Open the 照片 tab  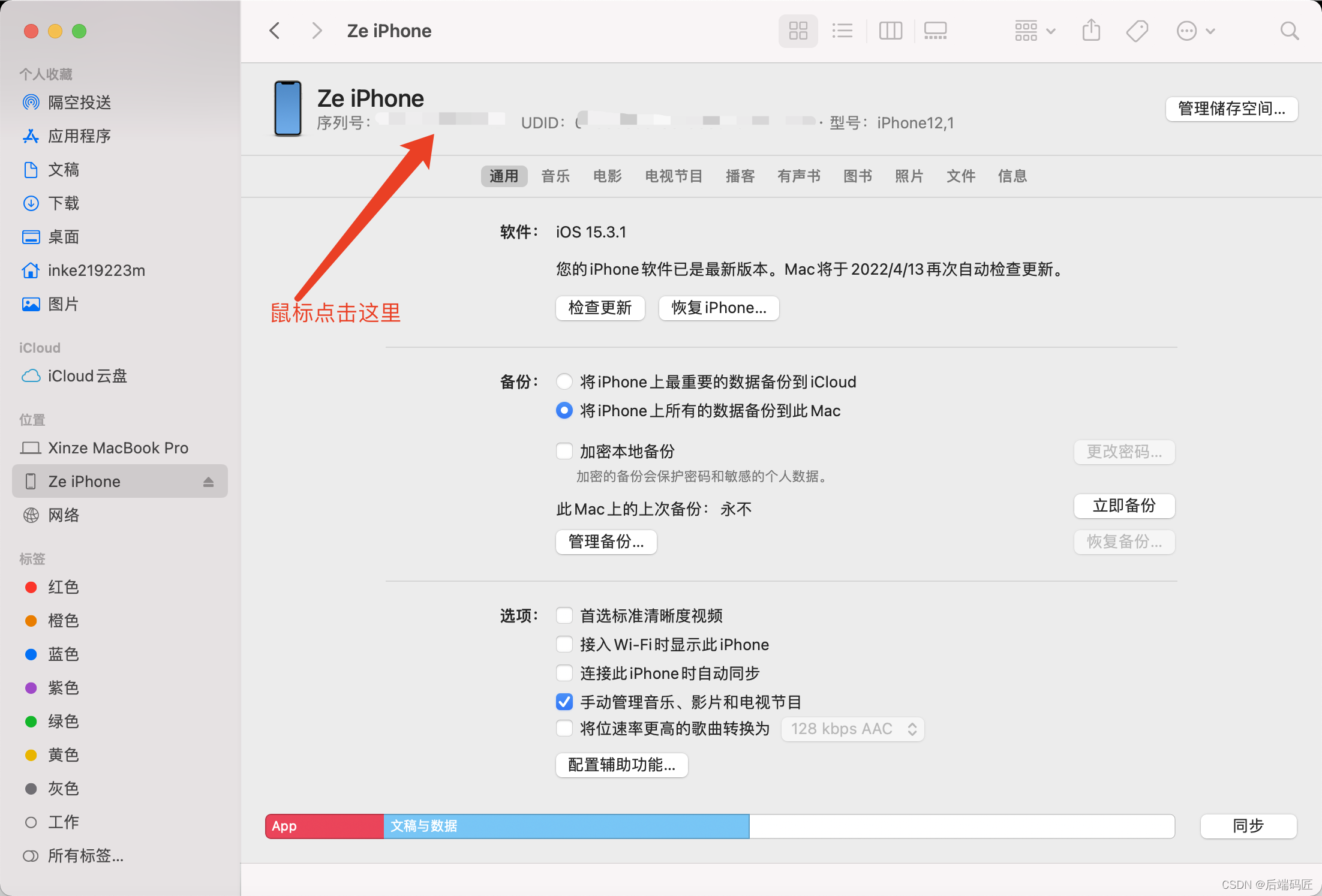909,176
